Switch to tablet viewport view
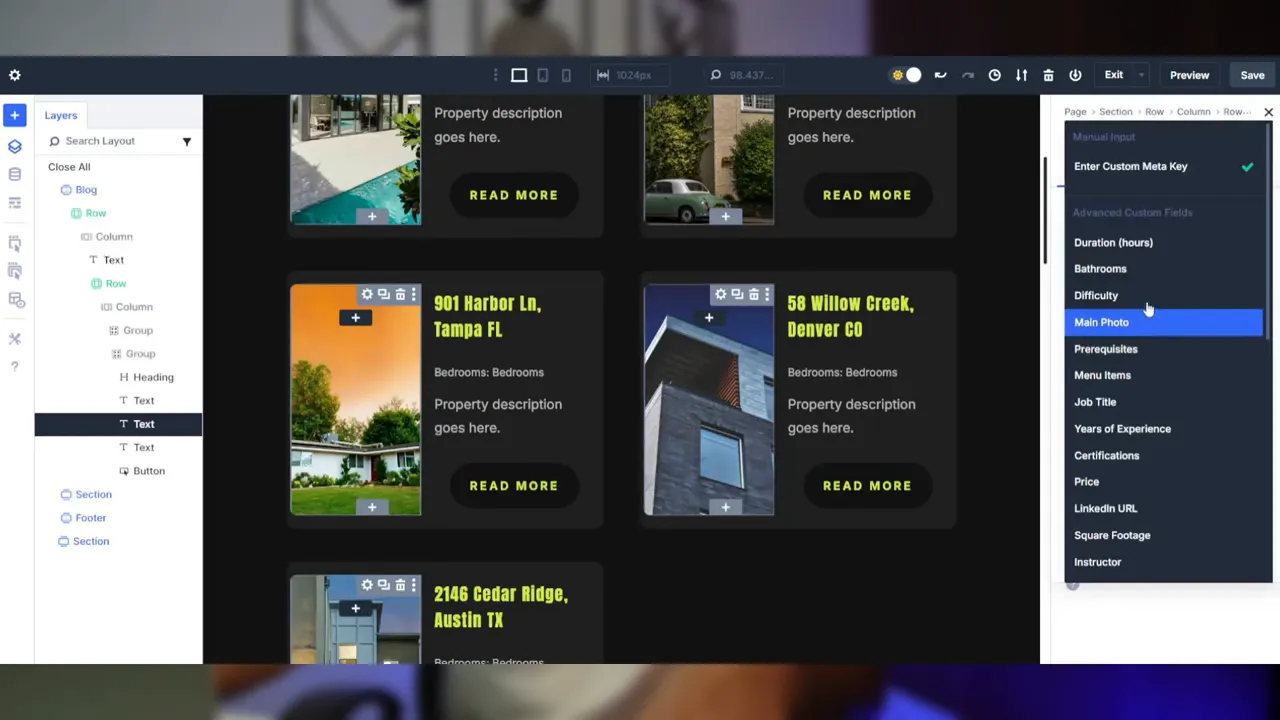This screenshot has height=720, width=1280. point(542,75)
